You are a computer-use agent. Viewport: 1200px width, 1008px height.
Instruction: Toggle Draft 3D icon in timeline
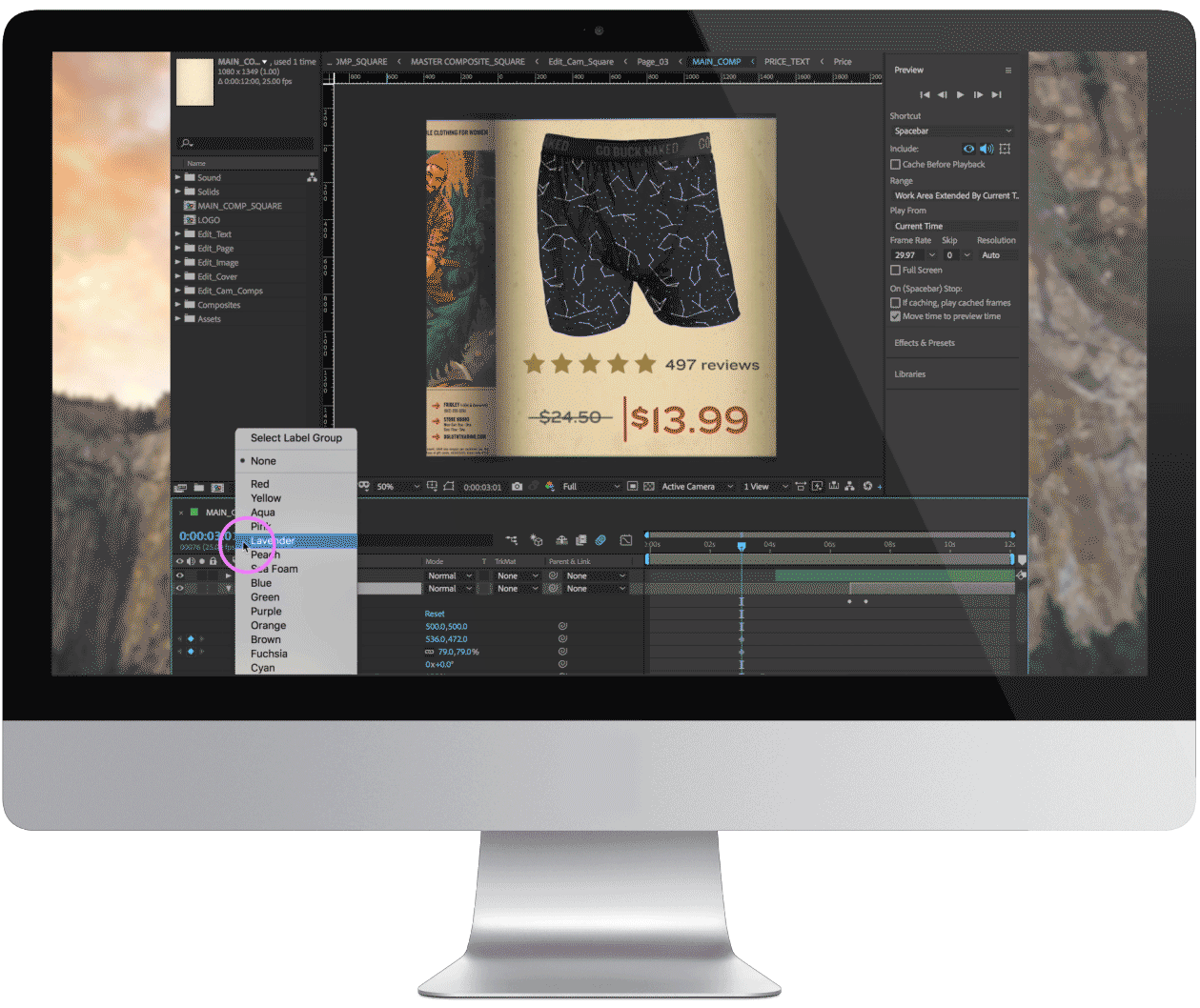(x=537, y=540)
